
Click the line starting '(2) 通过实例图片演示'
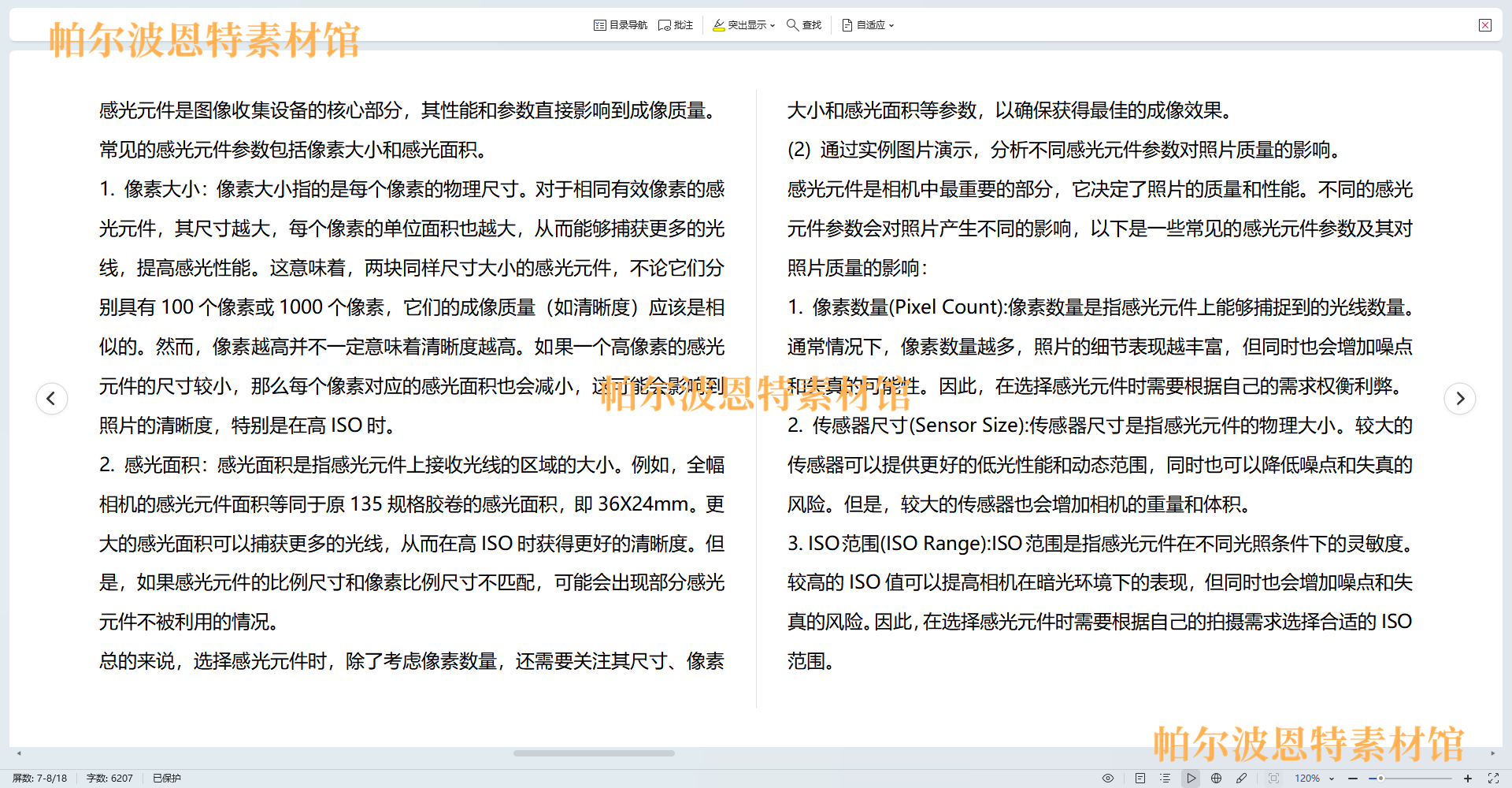(x=1064, y=150)
